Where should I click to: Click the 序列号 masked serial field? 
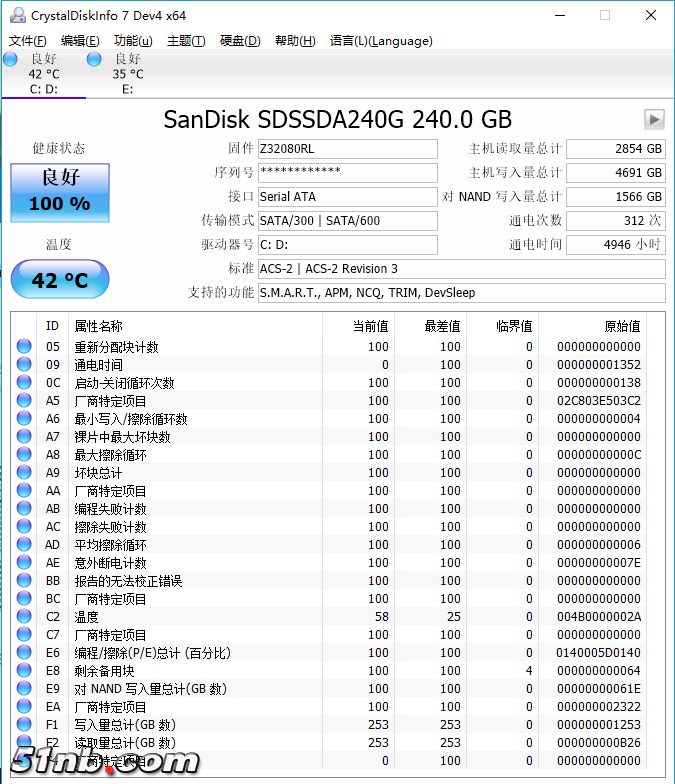tap(348, 173)
